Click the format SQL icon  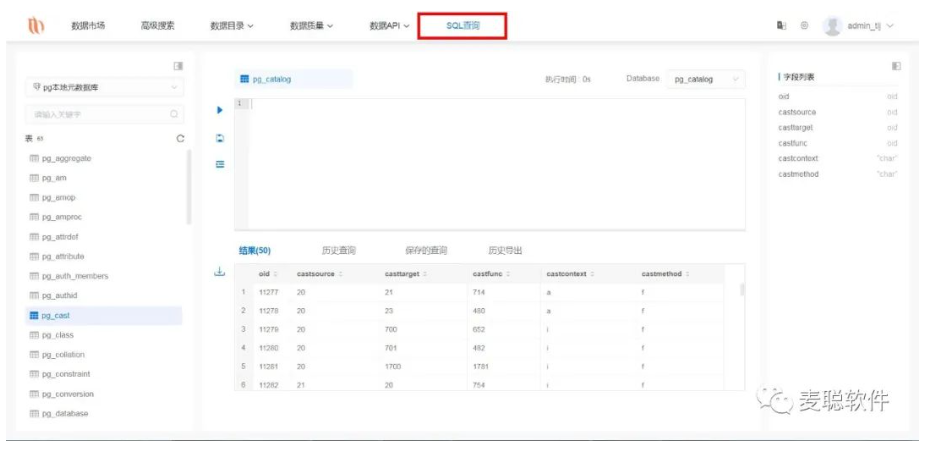[220, 164]
